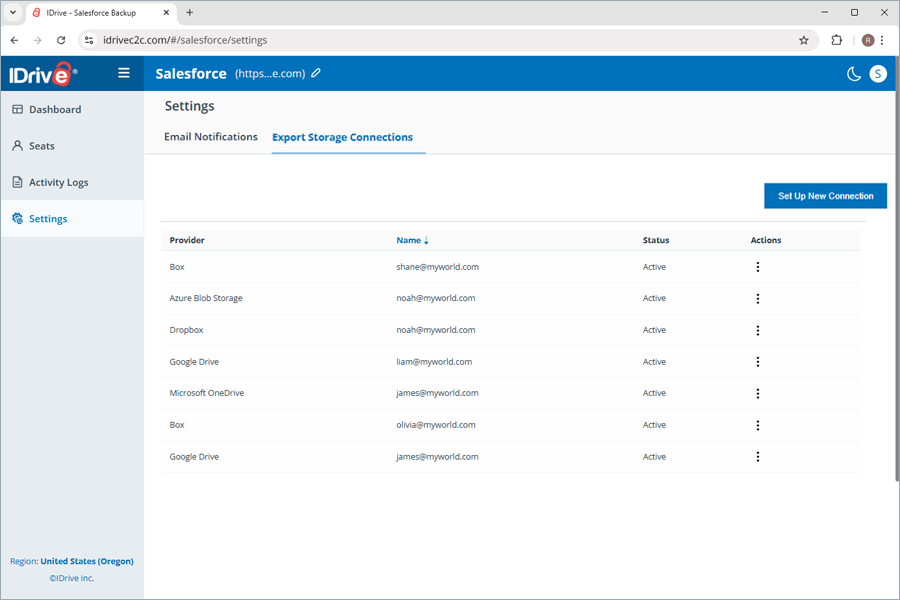
Task: Toggle dark mode with the moon icon
Action: click(854, 73)
